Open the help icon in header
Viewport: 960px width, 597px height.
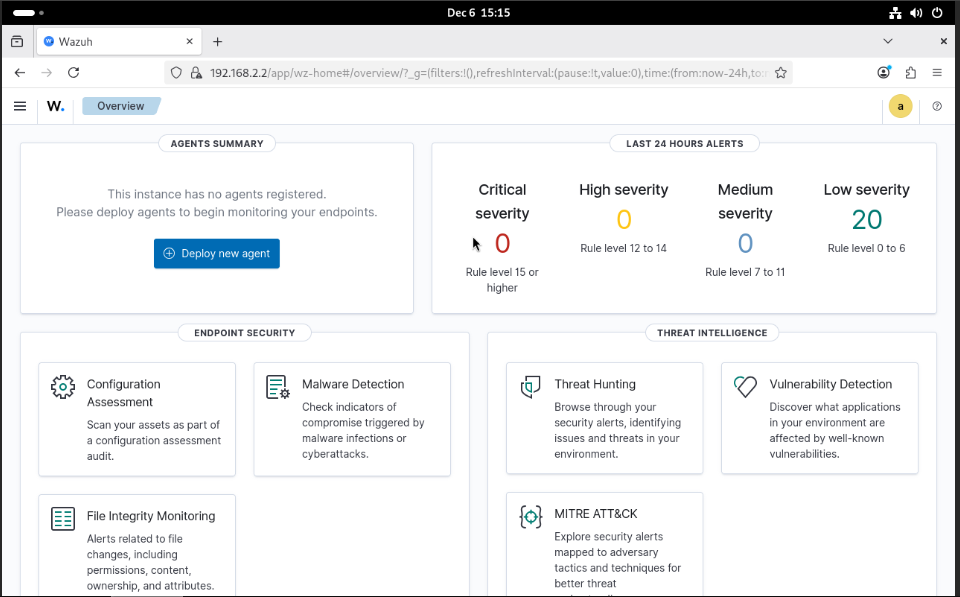[x=937, y=106]
